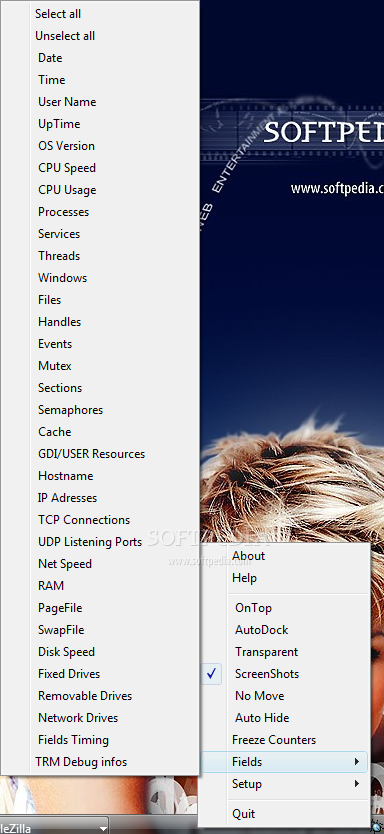This screenshot has width=384, height=834.
Task: Select the Semaphores field entry
Action: point(100,410)
